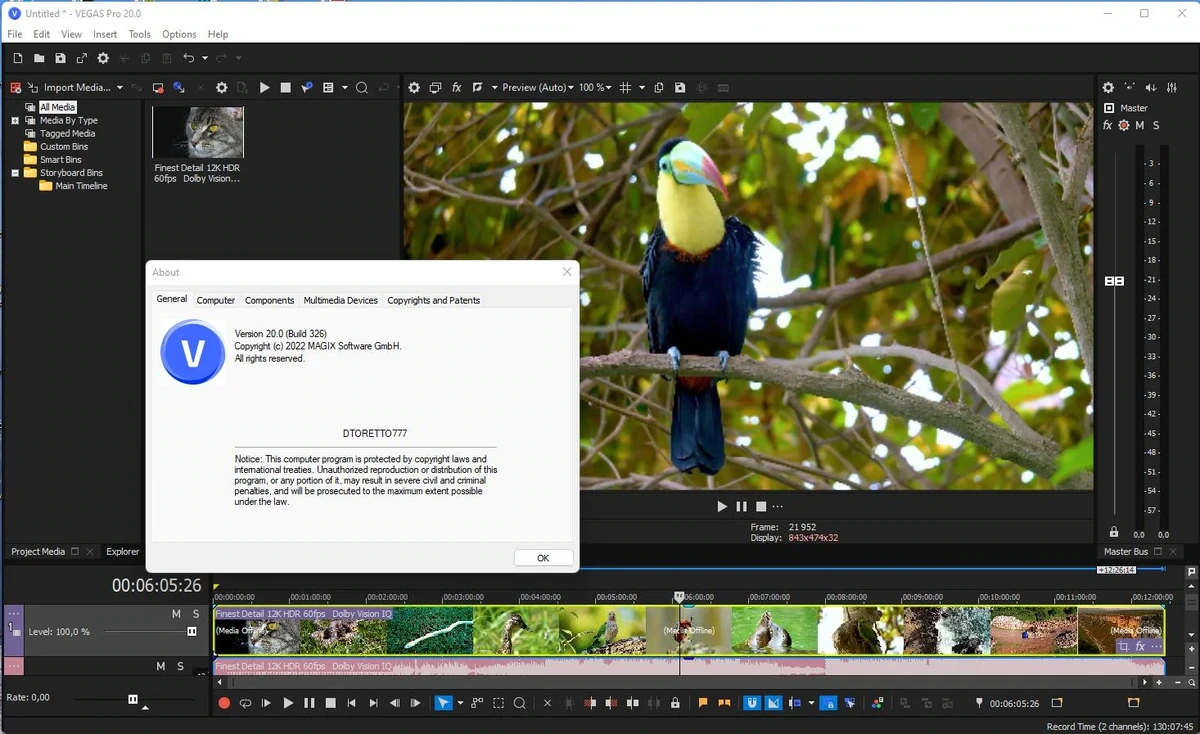Mute the Master Bus output

click(1140, 125)
